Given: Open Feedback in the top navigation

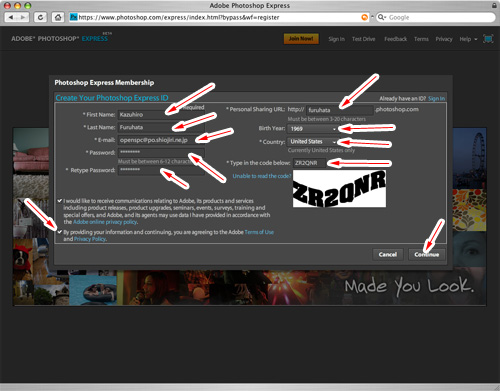Looking at the screenshot, I should (395, 39).
